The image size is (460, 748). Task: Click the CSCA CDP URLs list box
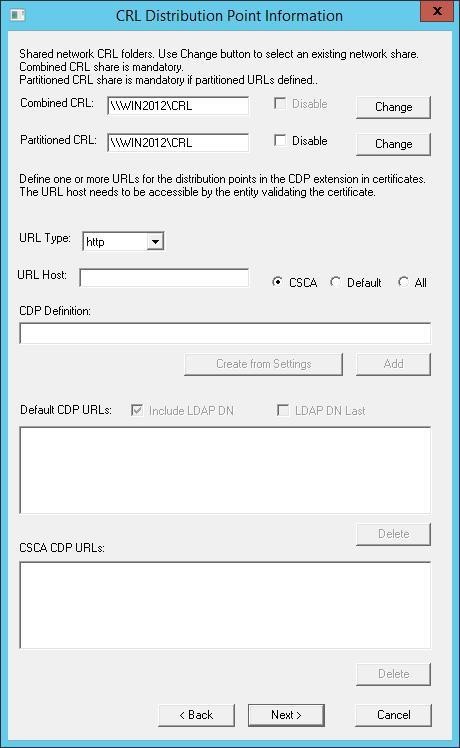tap(225, 605)
